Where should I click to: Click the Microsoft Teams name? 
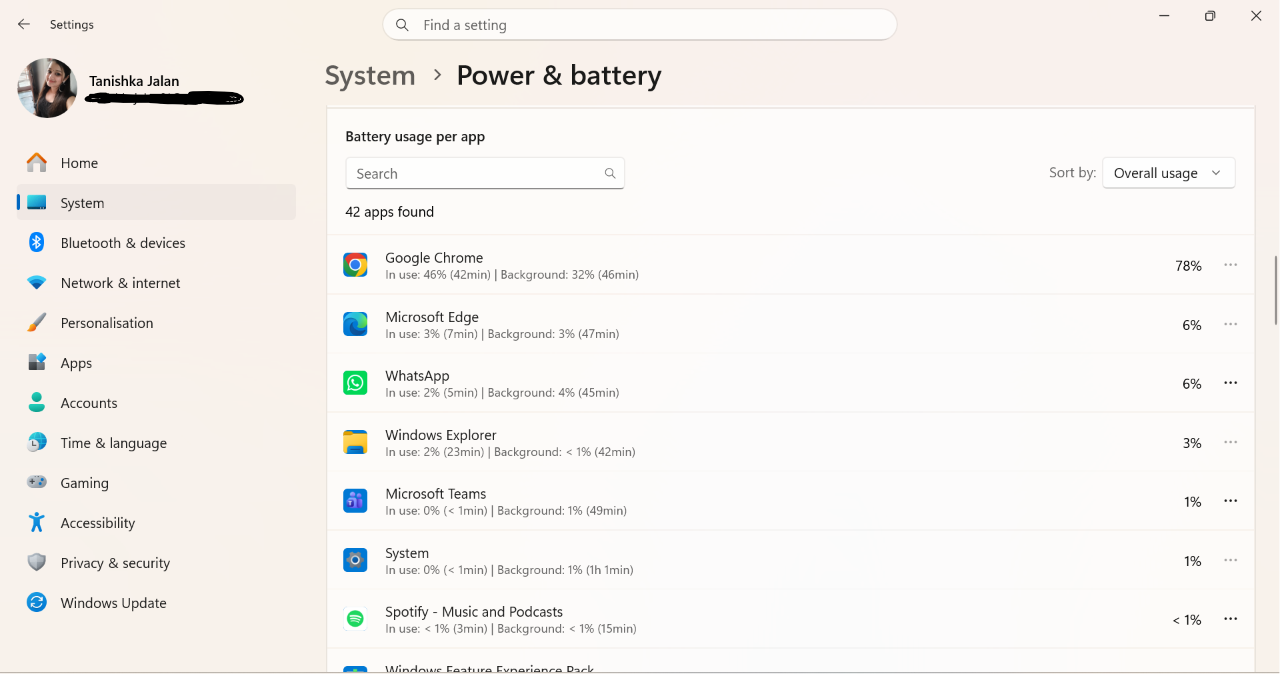436,494
